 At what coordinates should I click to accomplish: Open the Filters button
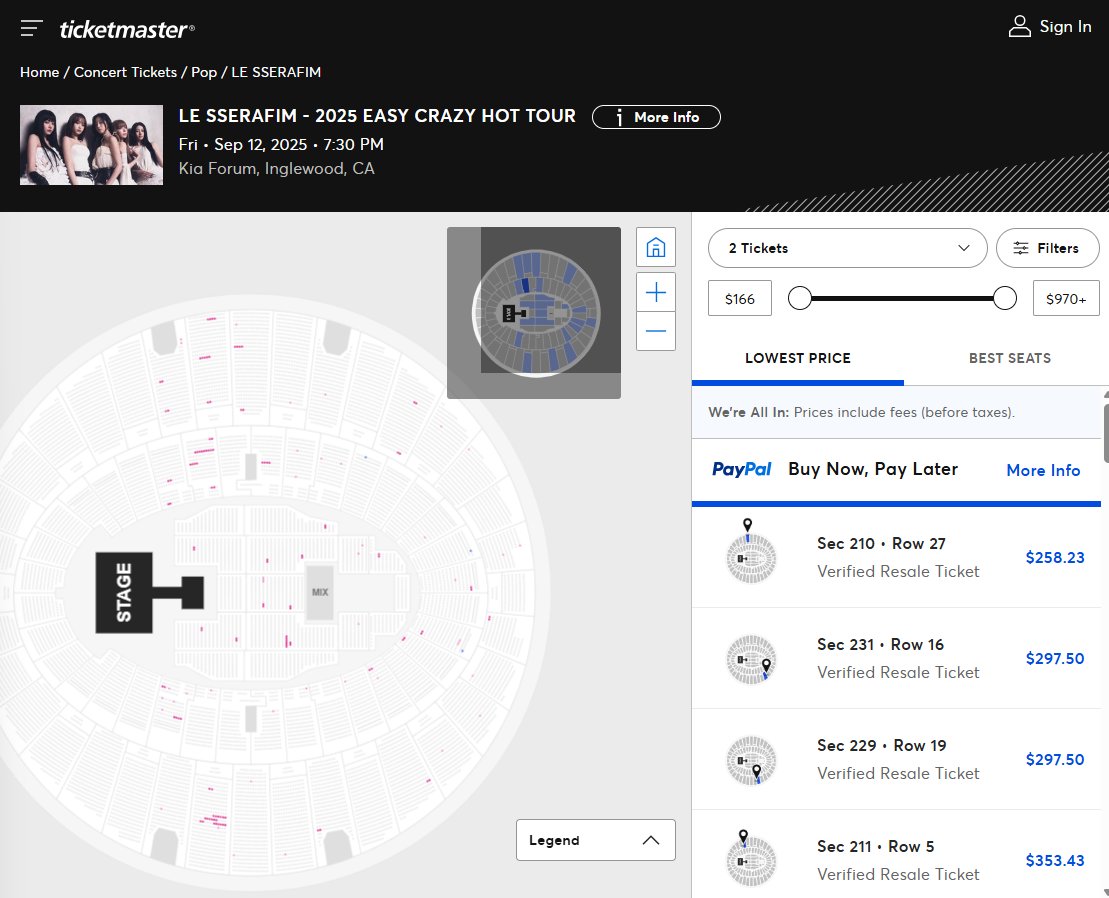point(1047,248)
